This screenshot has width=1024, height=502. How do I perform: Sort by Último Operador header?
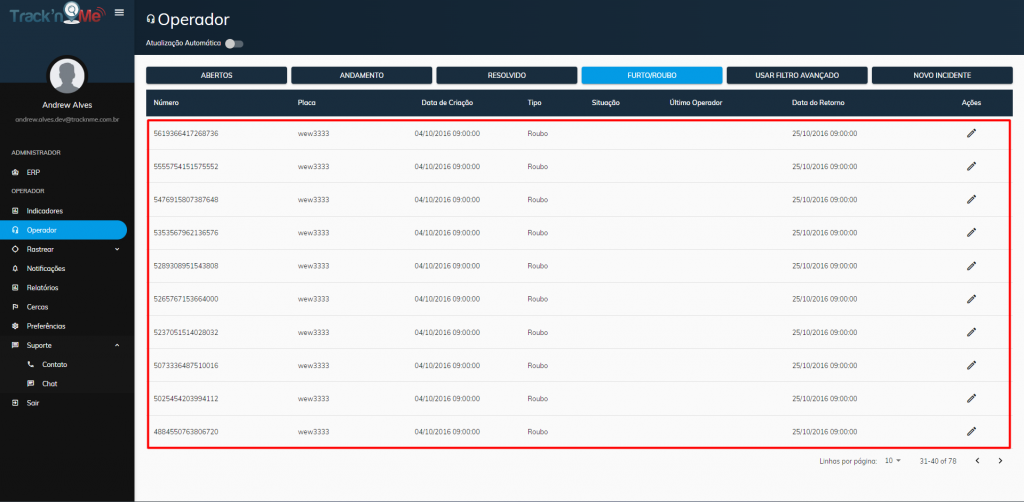tap(696, 103)
